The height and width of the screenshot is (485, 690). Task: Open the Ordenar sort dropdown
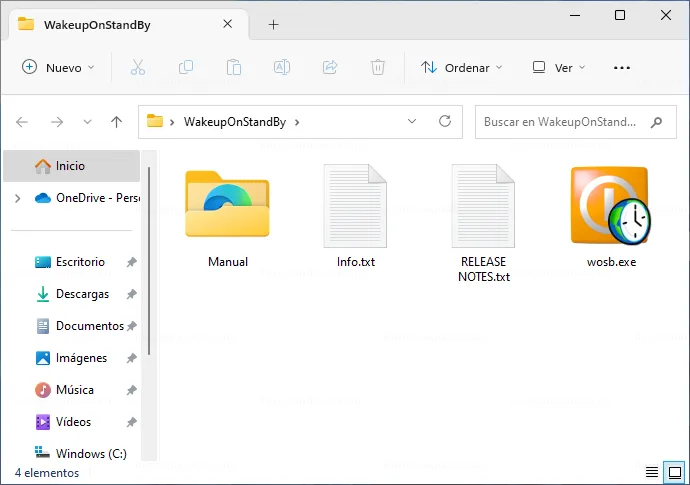point(461,67)
